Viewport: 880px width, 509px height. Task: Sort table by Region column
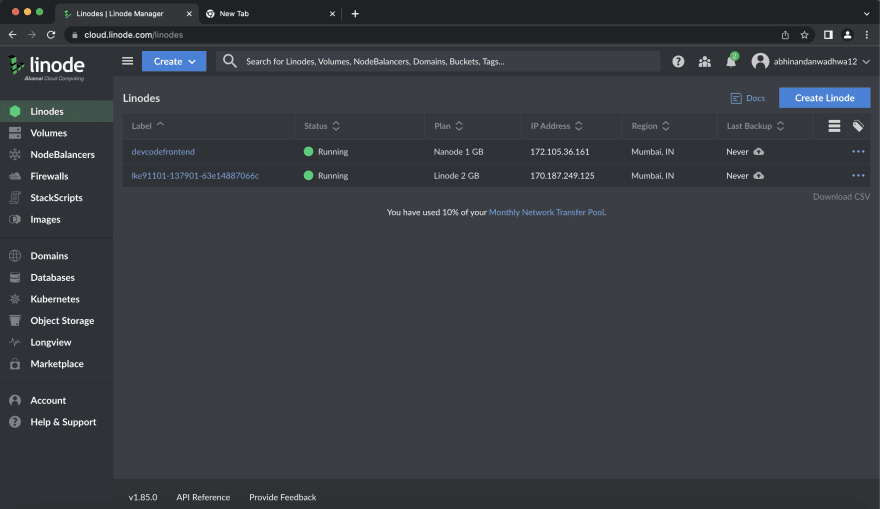click(650, 126)
